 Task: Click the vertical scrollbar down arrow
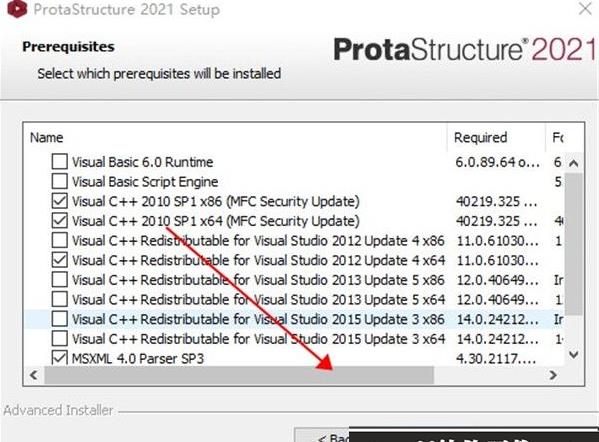pyautogui.click(x=573, y=355)
